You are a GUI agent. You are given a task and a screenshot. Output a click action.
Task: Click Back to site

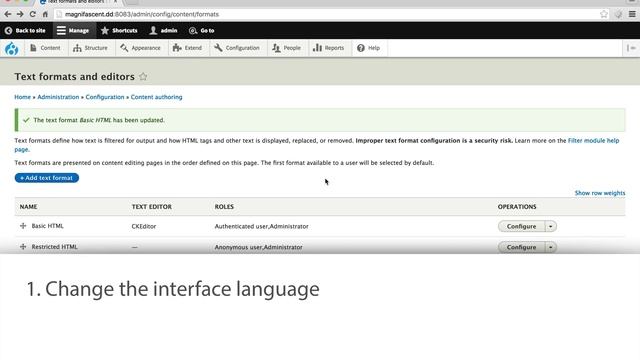tap(25, 31)
